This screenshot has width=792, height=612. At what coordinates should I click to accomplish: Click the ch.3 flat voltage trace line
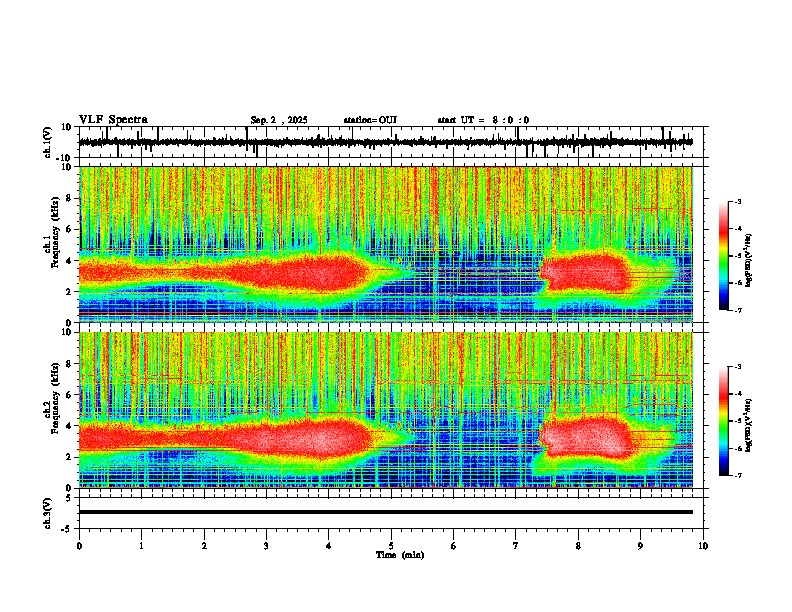click(x=386, y=512)
